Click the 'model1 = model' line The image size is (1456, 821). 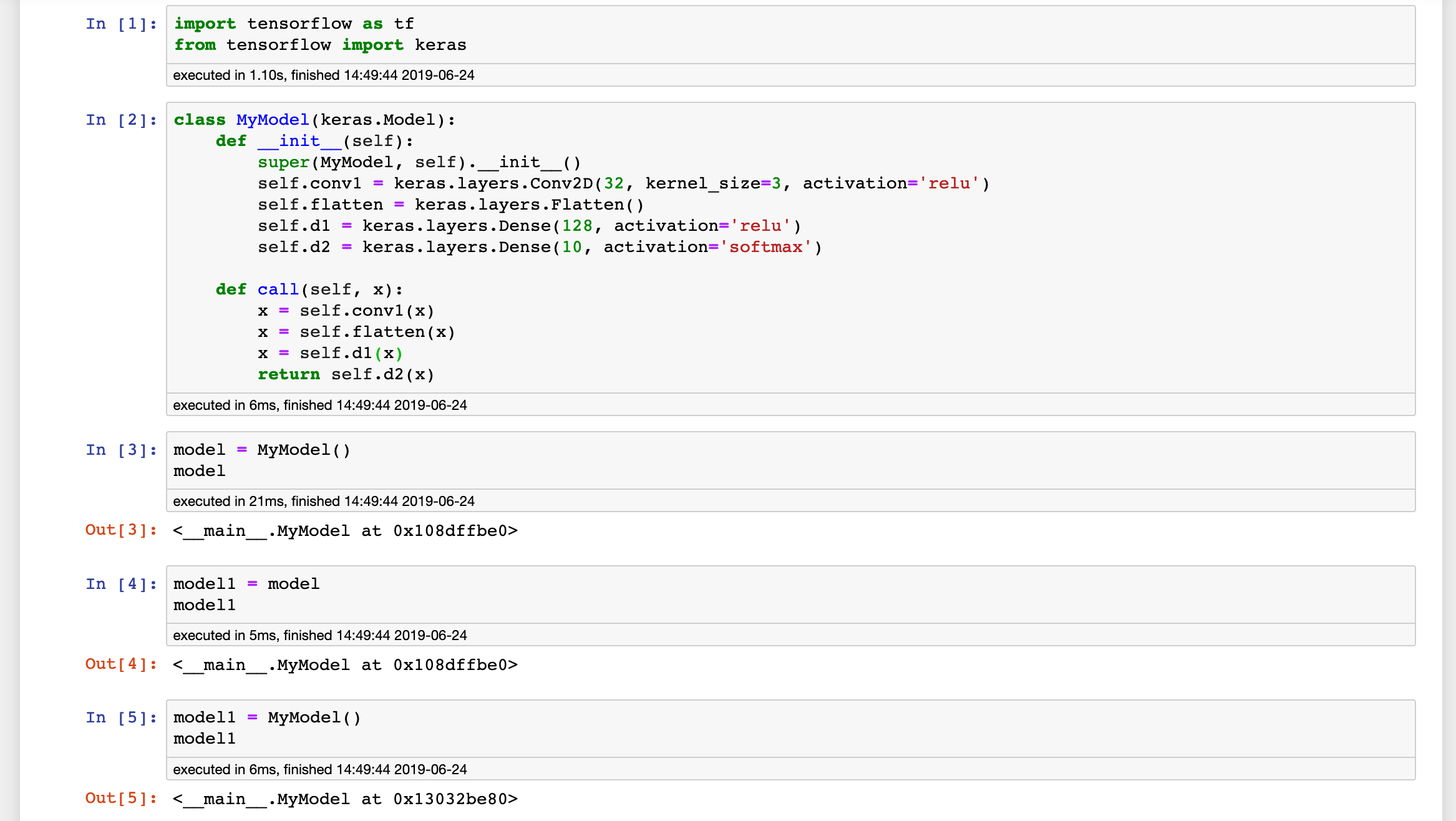246,584
